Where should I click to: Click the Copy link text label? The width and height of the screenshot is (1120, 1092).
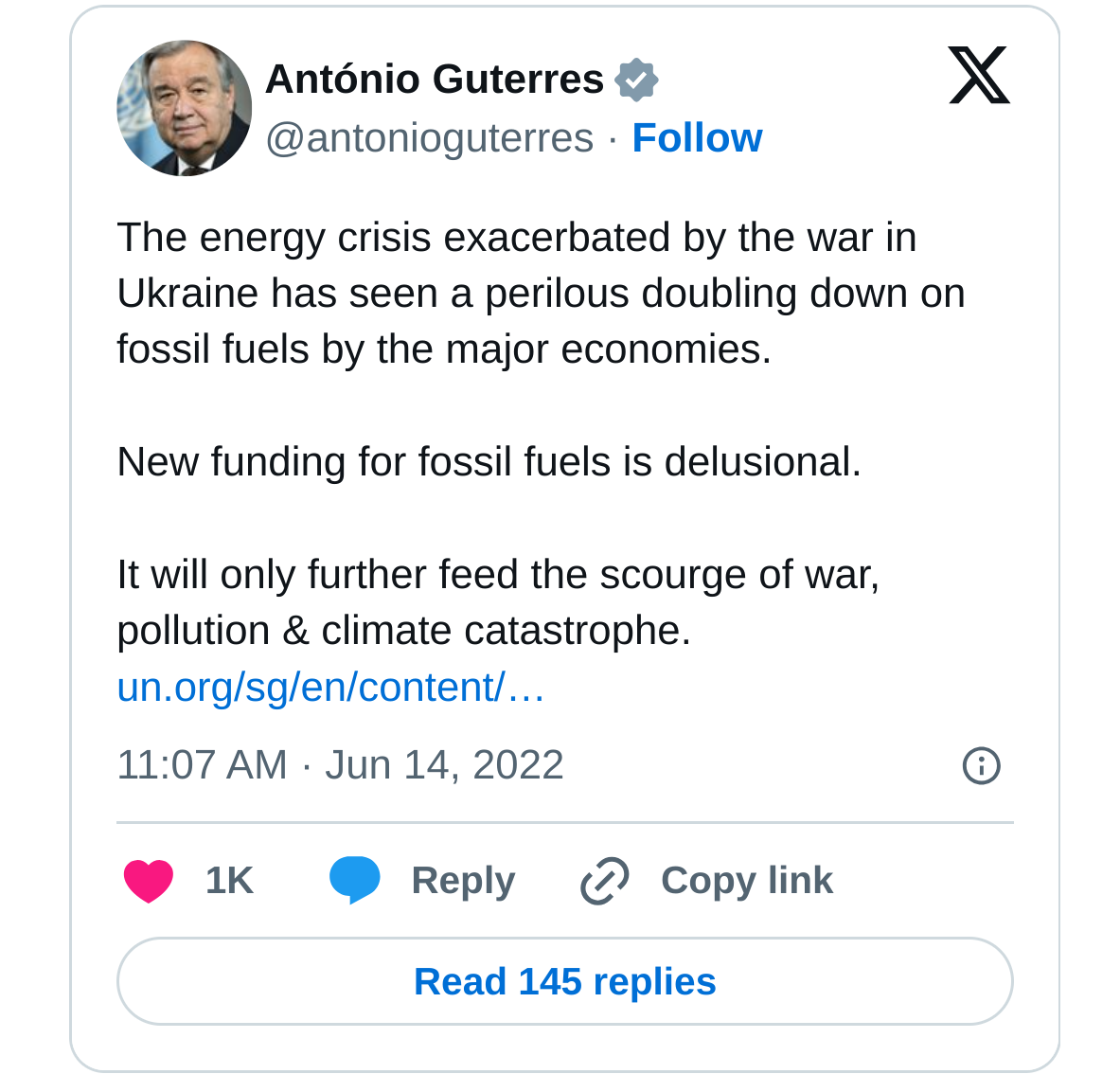(746, 881)
